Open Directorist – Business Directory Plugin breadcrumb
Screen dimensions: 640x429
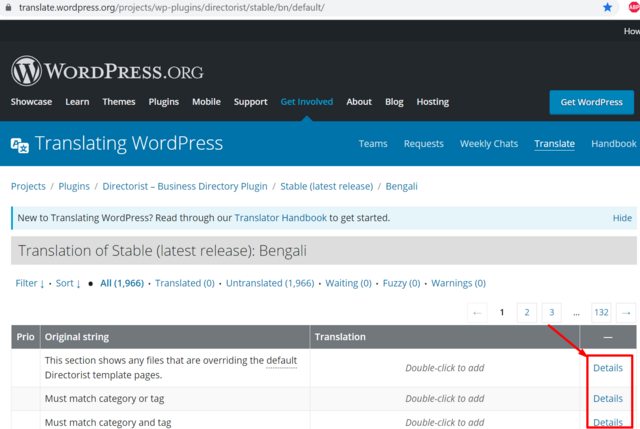click(185, 186)
